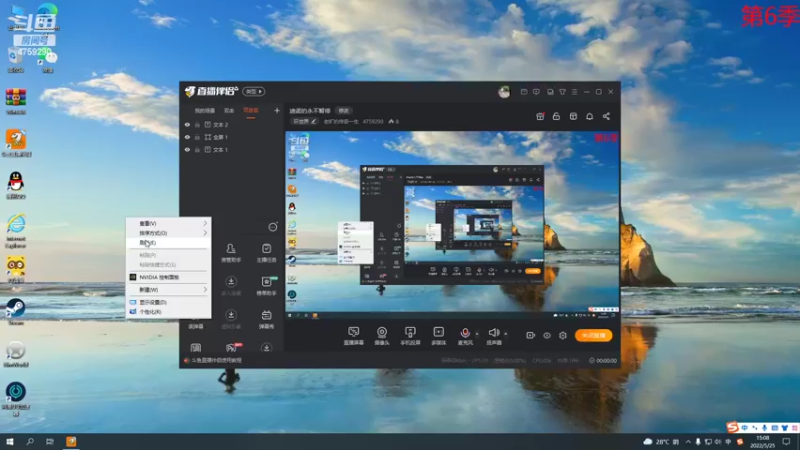Edit the stream category pencil label
Viewport: 800px width, 450px height.
click(305, 121)
